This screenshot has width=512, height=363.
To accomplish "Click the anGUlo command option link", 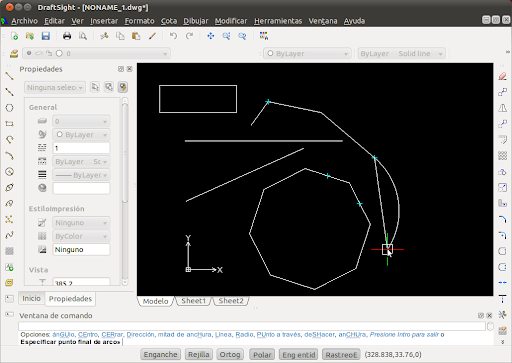I will point(63,334).
